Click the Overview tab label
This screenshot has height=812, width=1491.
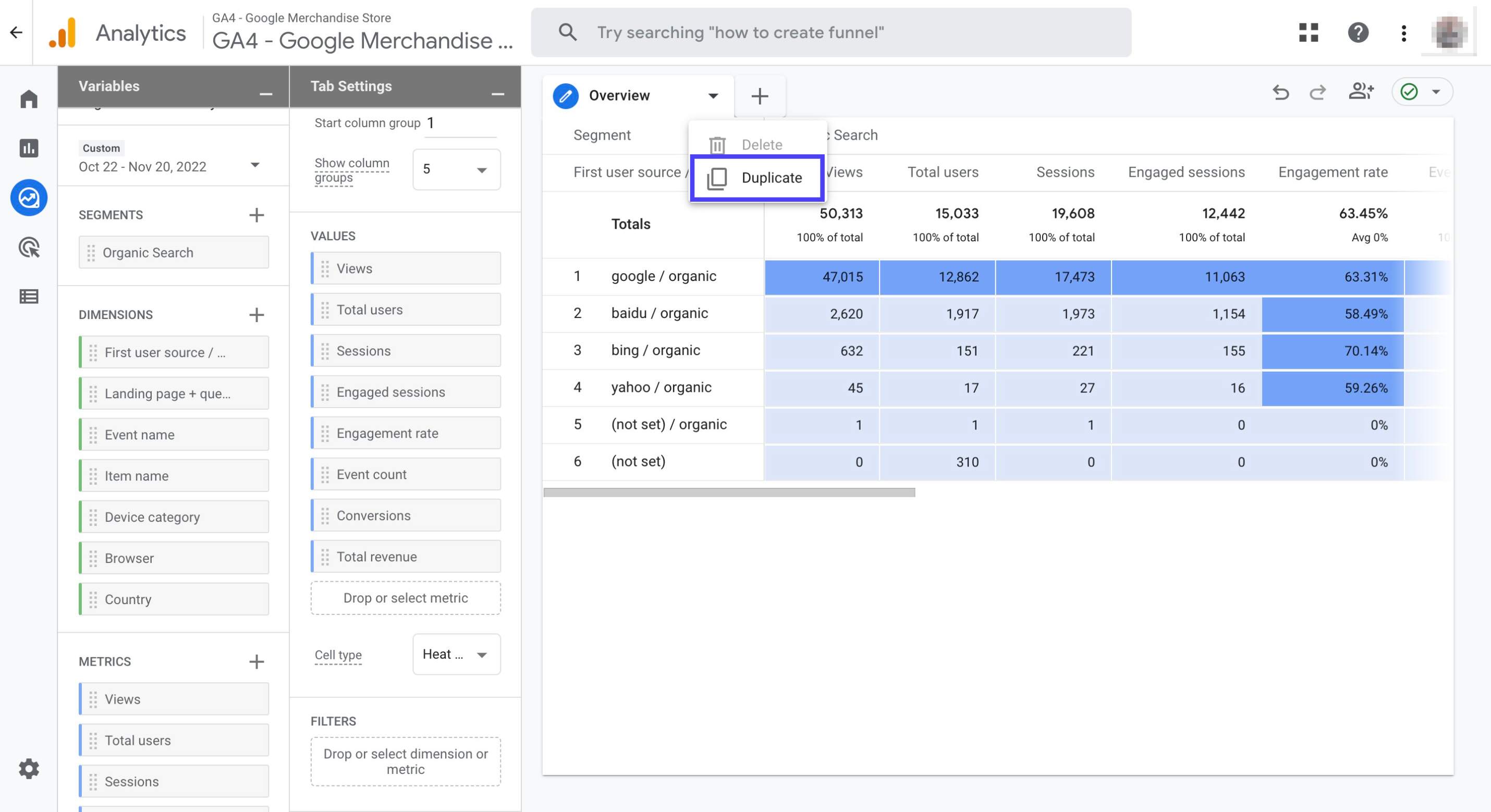click(620, 95)
